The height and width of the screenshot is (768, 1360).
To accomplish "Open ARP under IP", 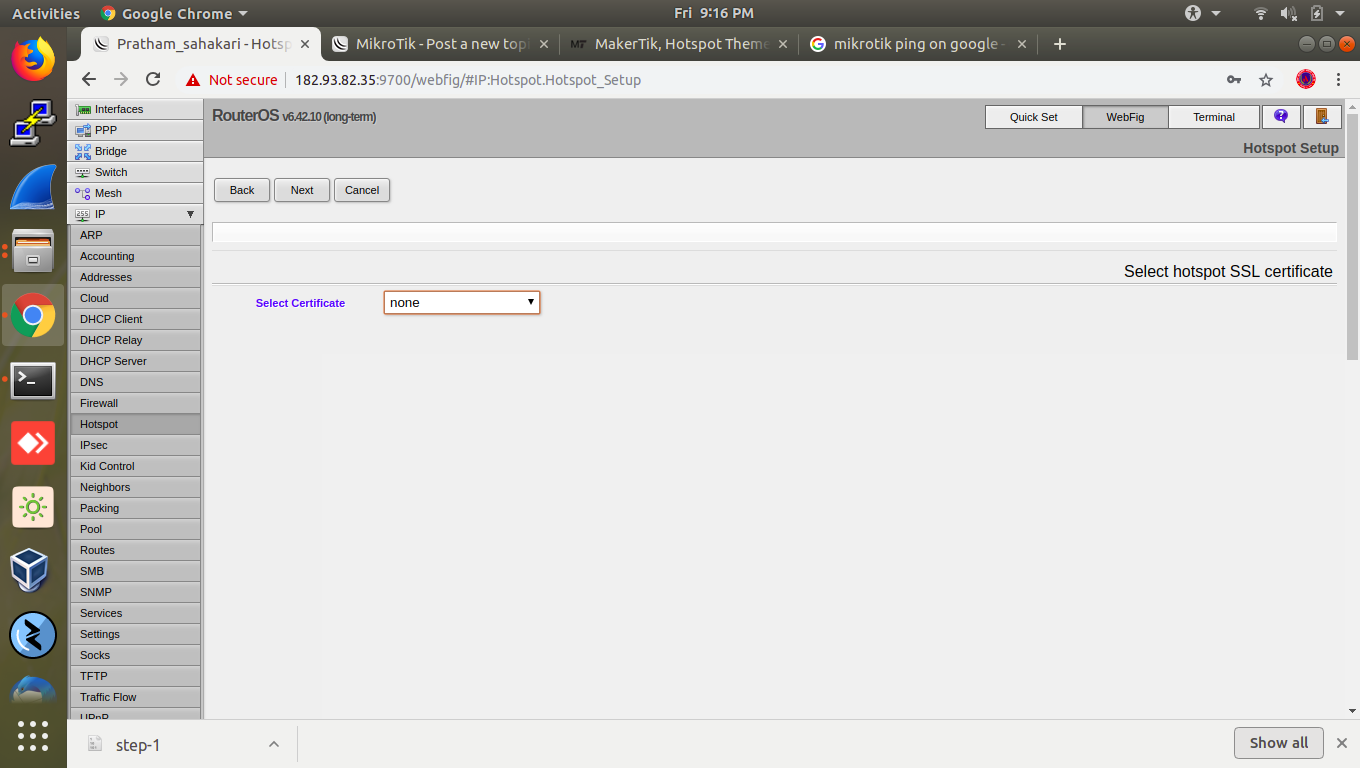I will pos(135,235).
